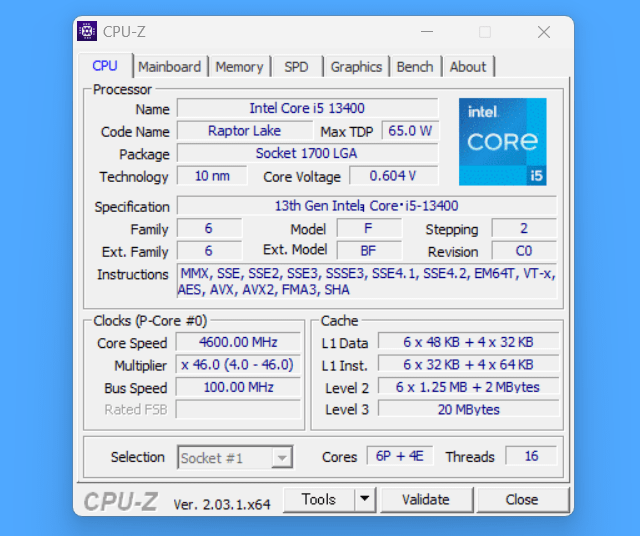The image size is (640, 536).
Task: Expand the Socket #1 selection combo box
Action: (x=235, y=457)
